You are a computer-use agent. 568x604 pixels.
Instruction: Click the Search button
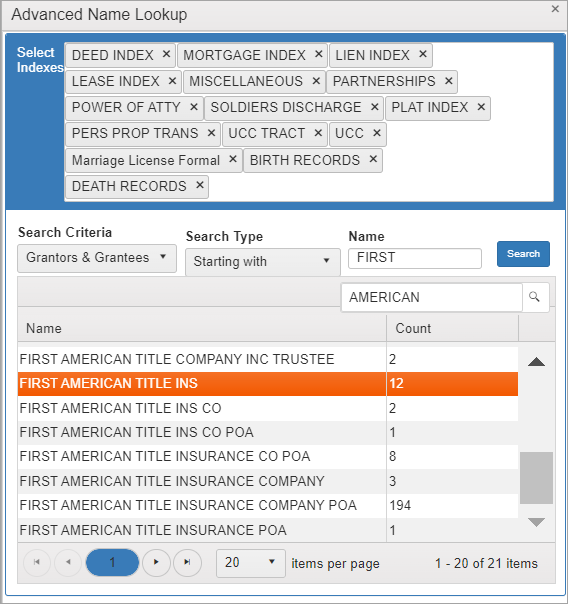pos(523,254)
